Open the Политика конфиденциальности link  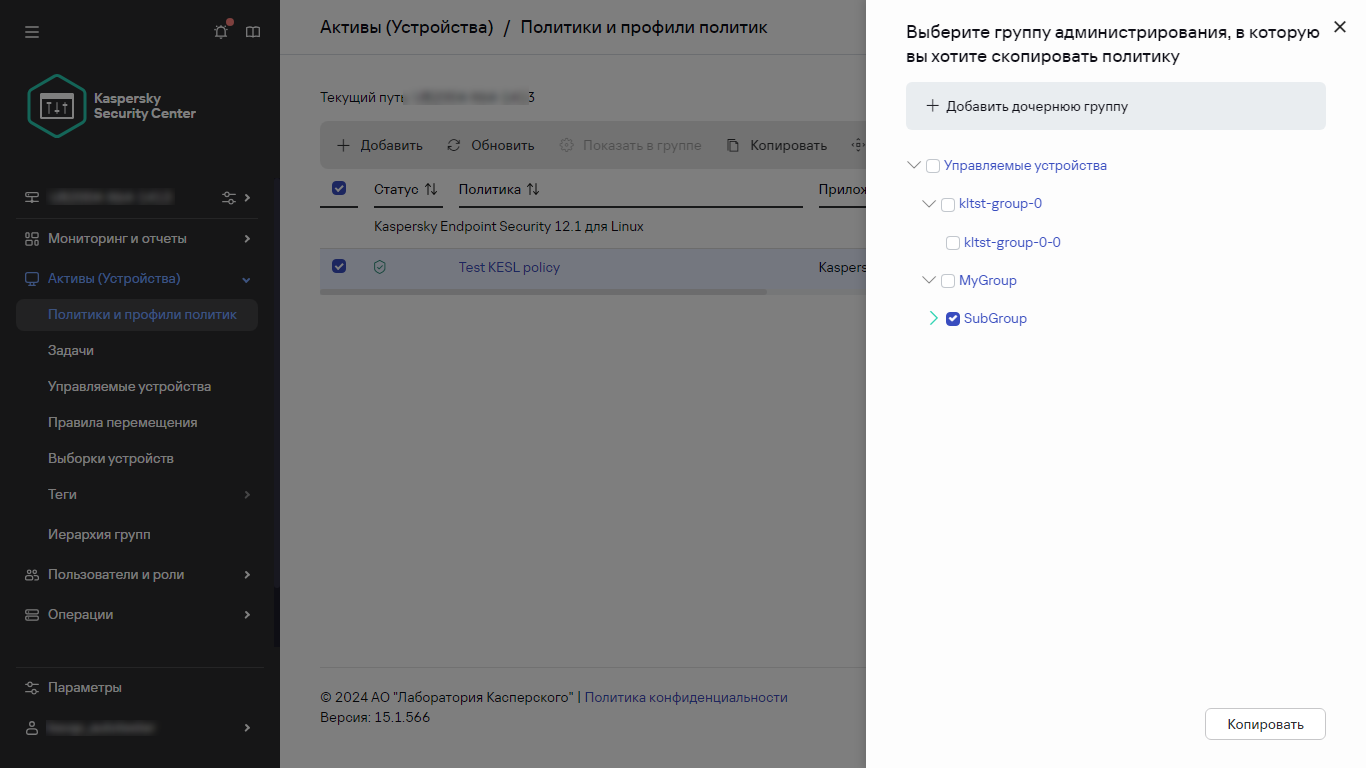tap(685, 698)
